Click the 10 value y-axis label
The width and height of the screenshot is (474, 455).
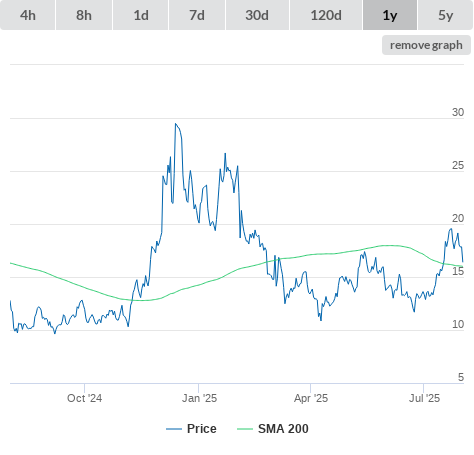(458, 324)
